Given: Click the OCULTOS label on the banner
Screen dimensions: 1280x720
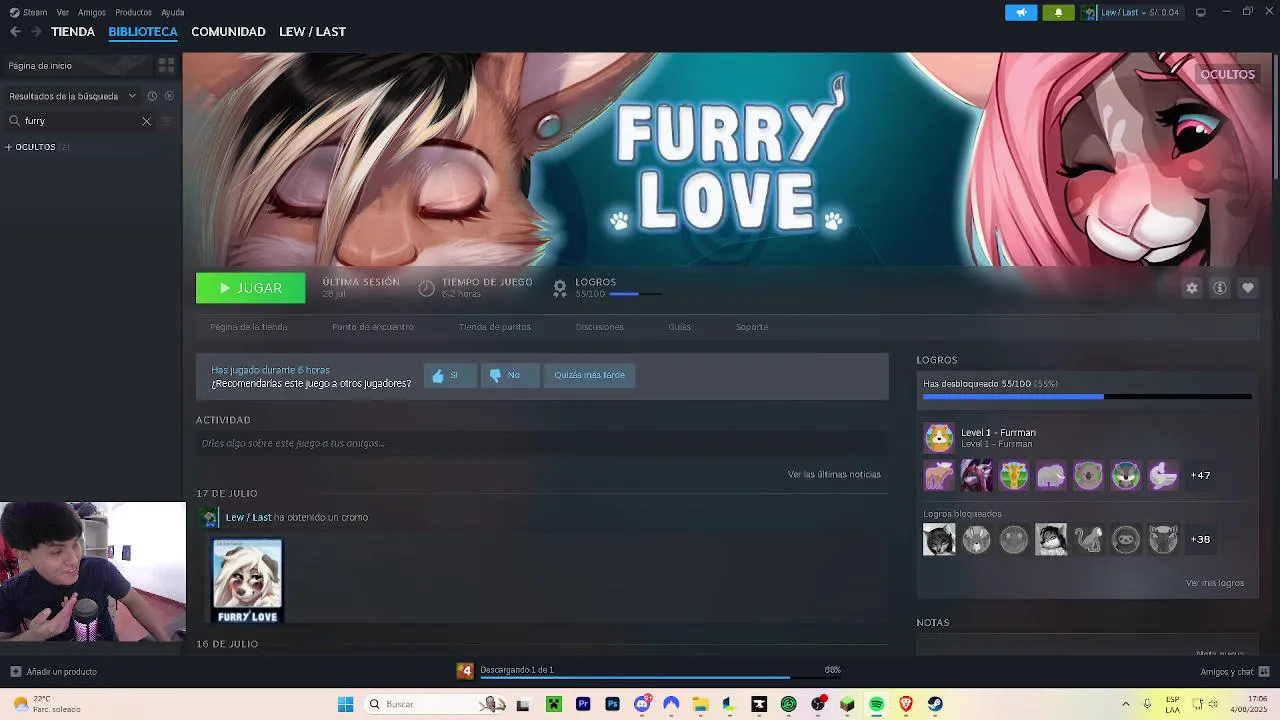Looking at the screenshot, I should pos(1227,75).
